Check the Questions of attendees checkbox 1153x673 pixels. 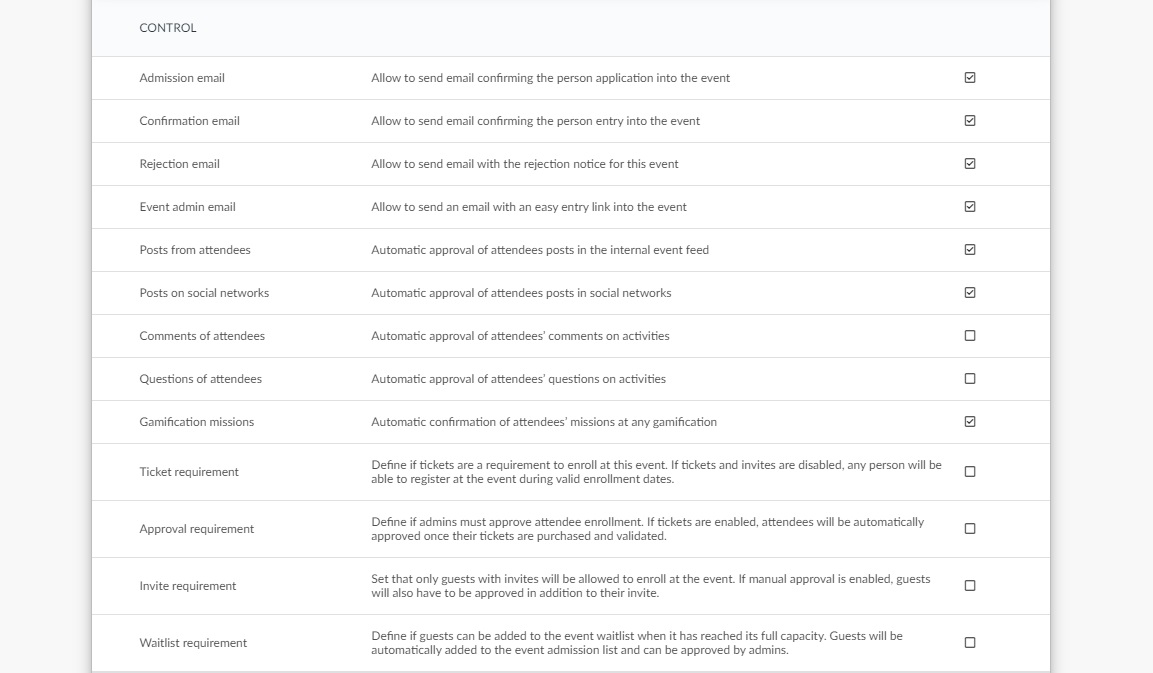(x=970, y=379)
